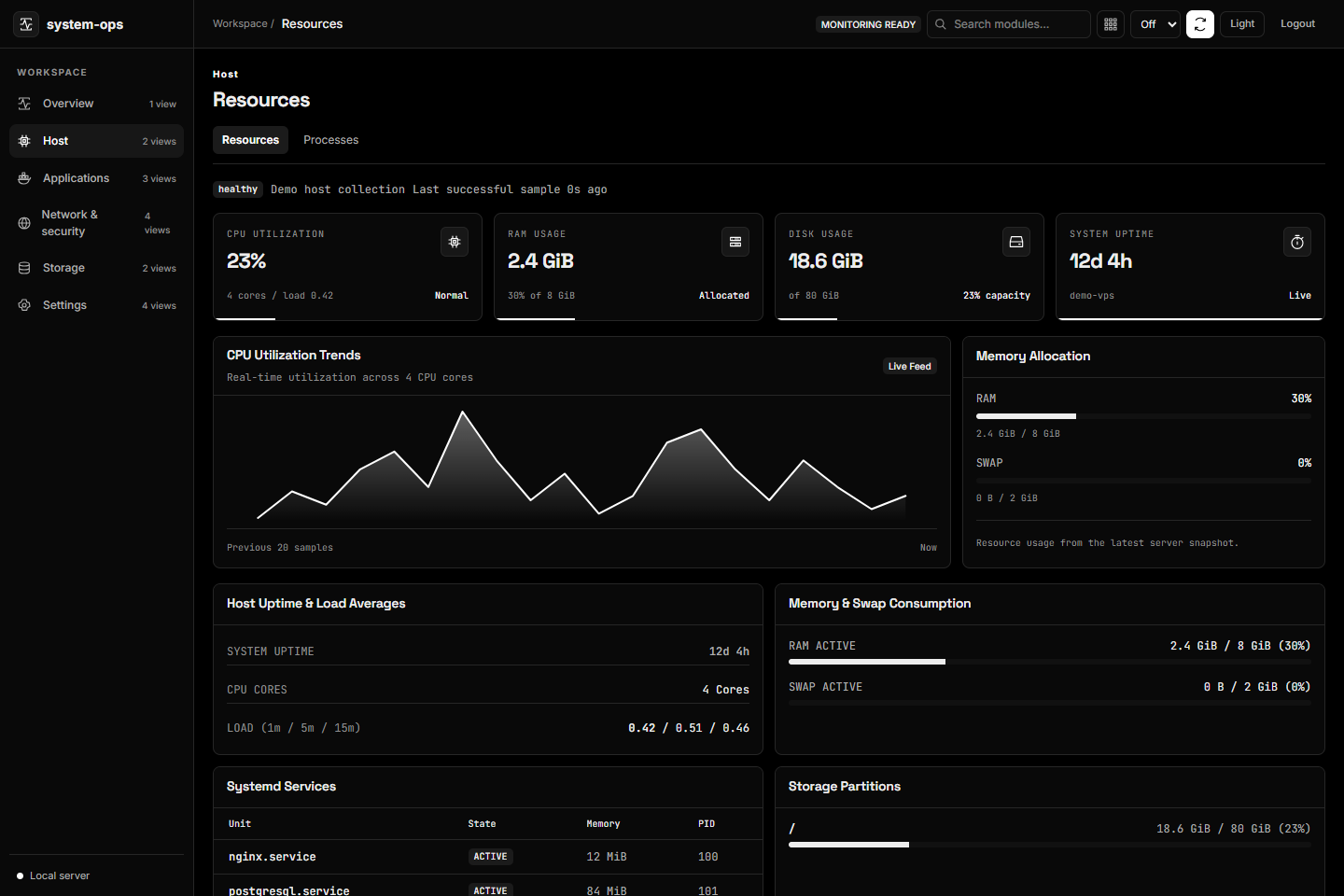
Task: Click the Settings gear icon in sidebar
Action: click(x=24, y=305)
